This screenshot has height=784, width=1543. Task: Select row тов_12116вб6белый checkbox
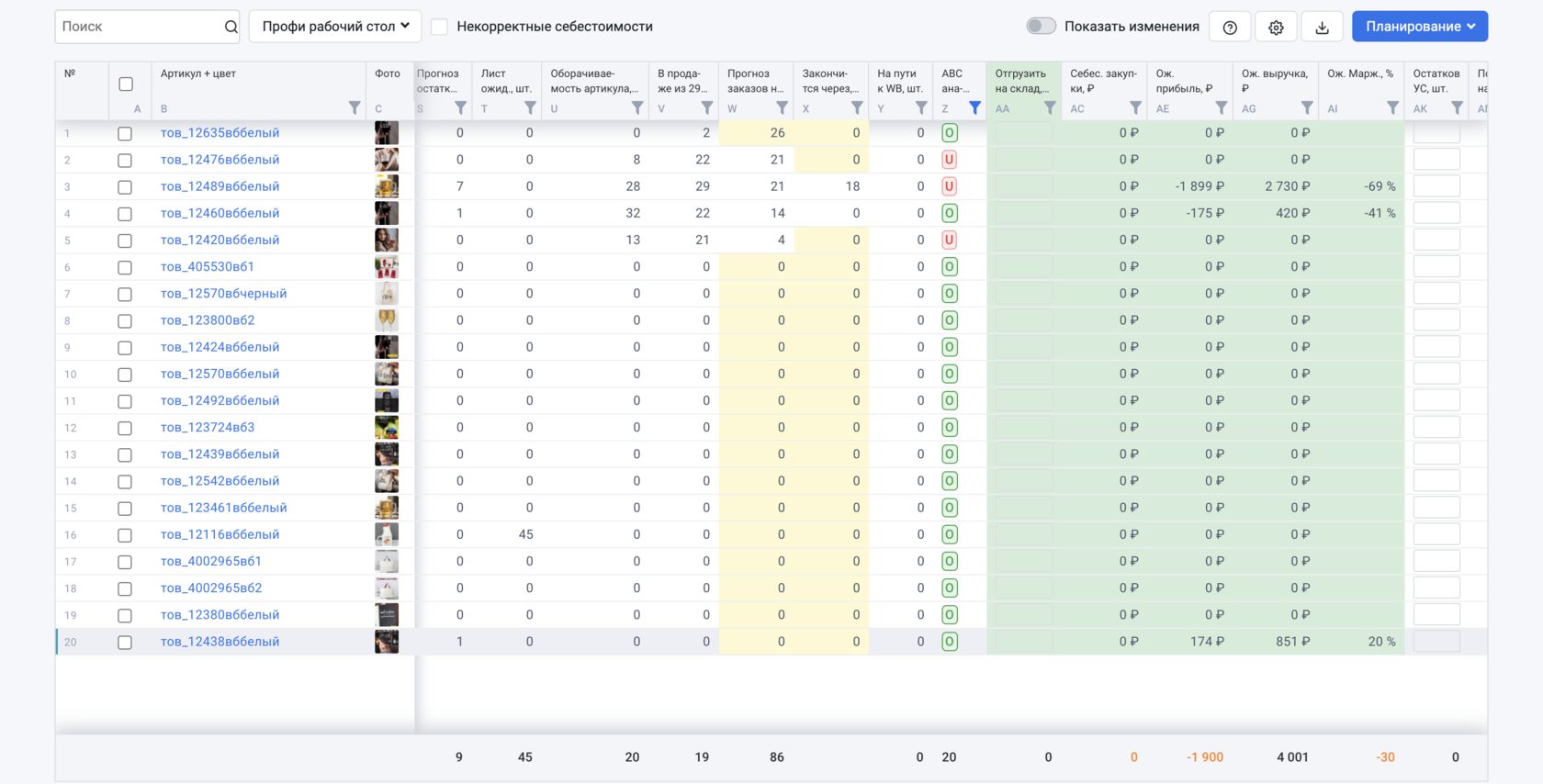coord(125,535)
